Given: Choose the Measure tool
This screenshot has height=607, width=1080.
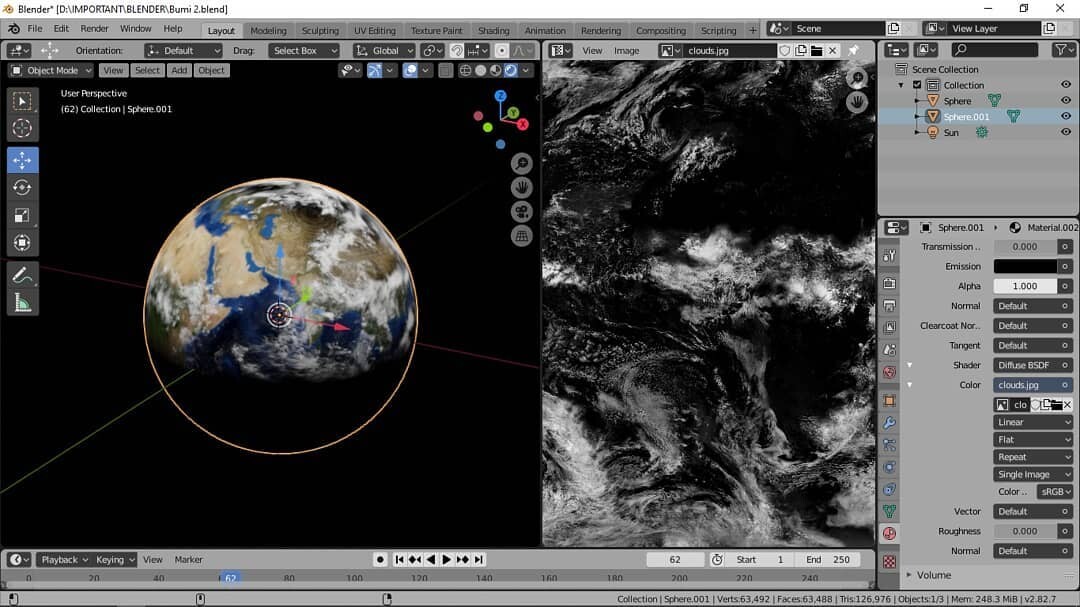Looking at the screenshot, I should pyautogui.click(x=22, y=301).
